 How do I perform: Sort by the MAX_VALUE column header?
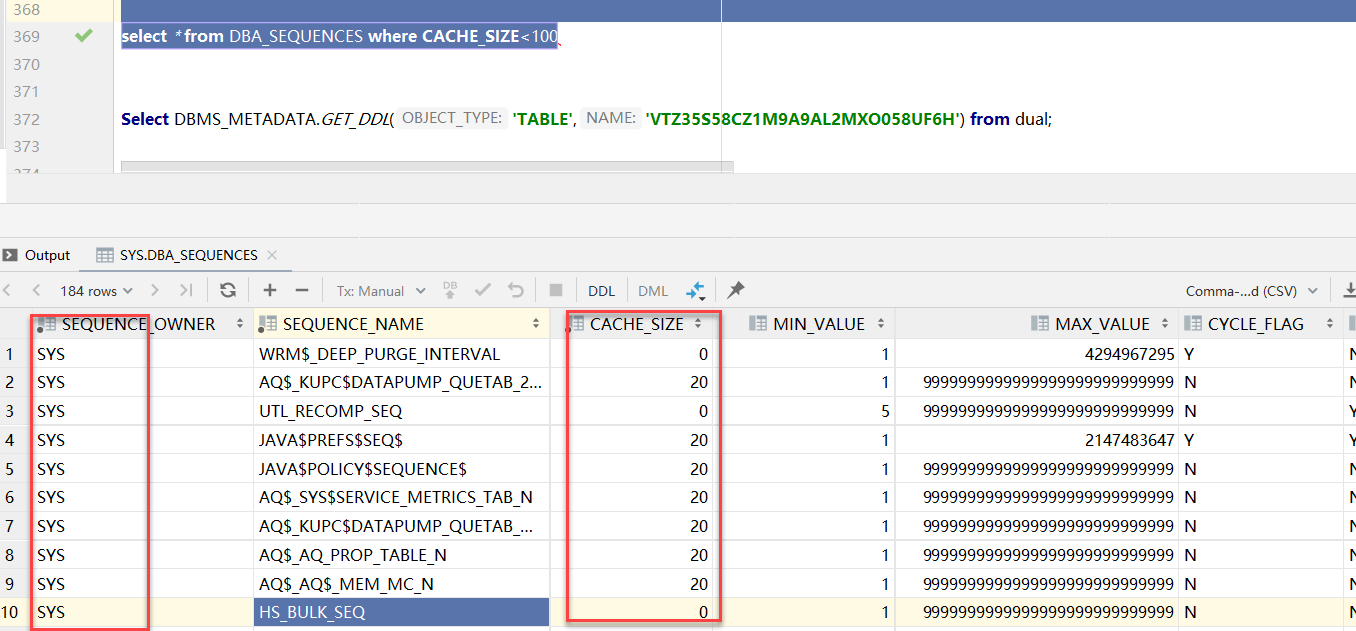pyautogui.click(x=1102, y=324)
